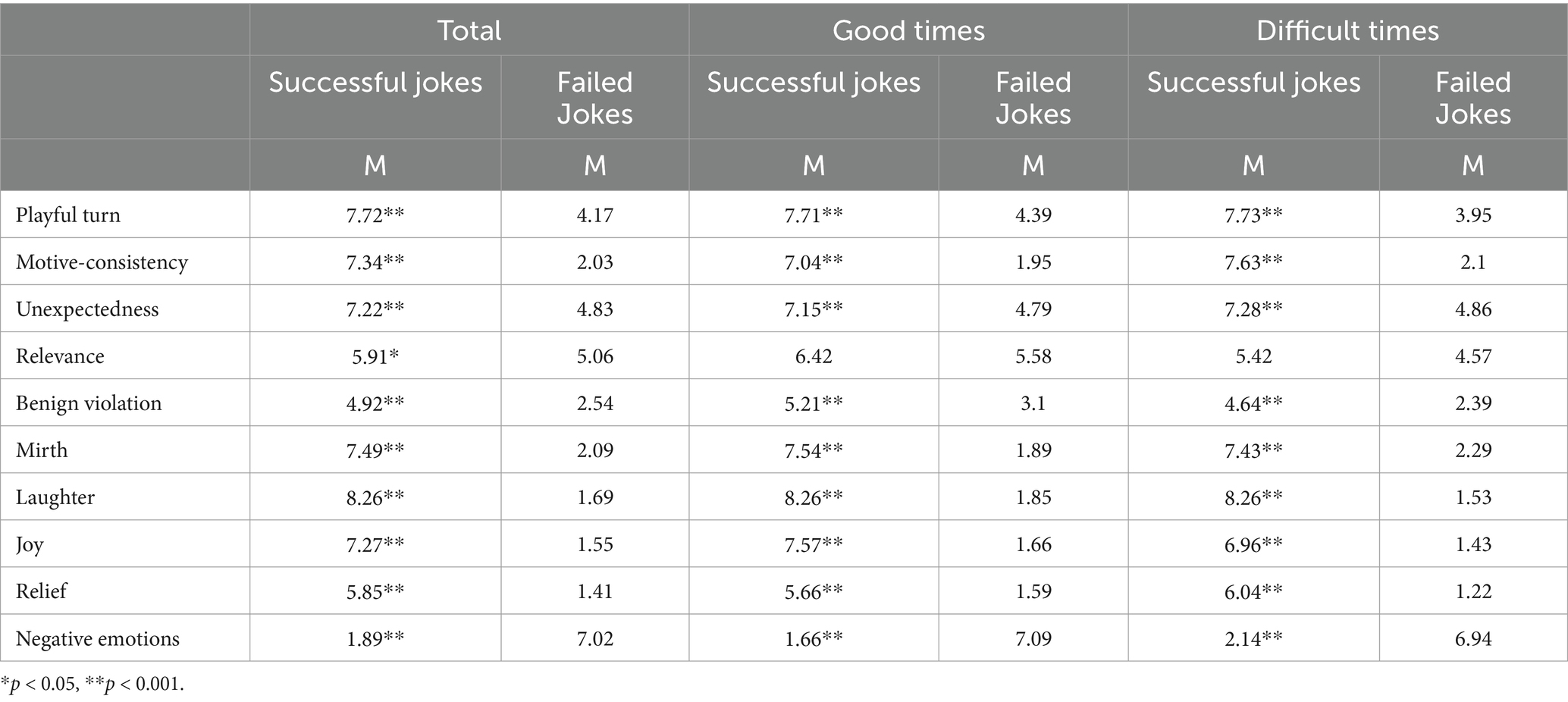Select the Benign violation row label
Image resolution: width=1568 pixels, height=702 pixels.
(89, 403)
